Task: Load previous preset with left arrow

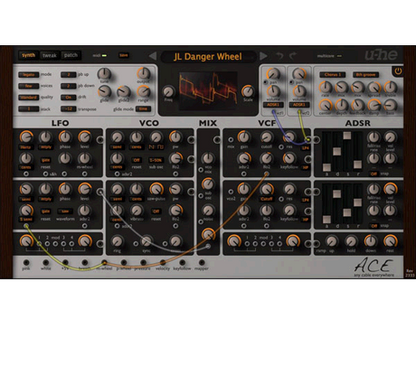Action: [153, 56]
